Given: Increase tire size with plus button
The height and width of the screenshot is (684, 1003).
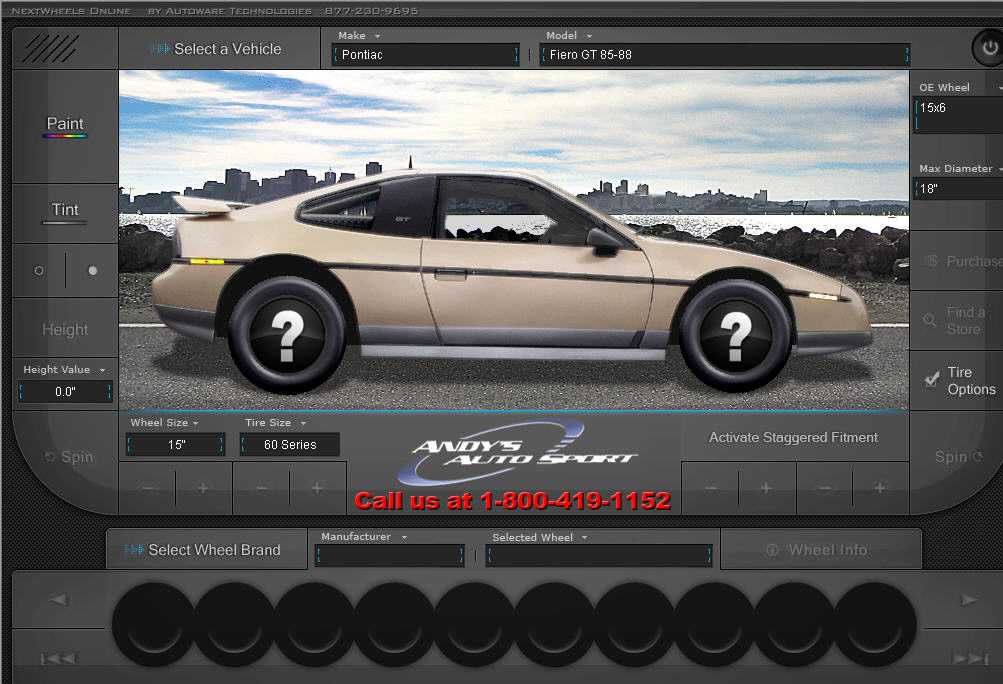Looking at the screenshot, I should (x=317, y=489).
